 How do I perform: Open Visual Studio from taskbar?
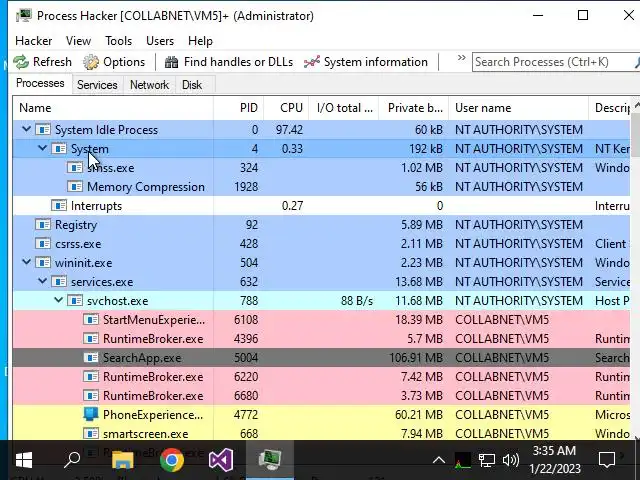[x=220, y=460]
